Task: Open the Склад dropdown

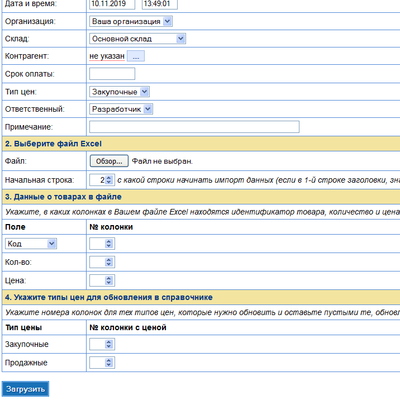Action: (x=137, y=39)
